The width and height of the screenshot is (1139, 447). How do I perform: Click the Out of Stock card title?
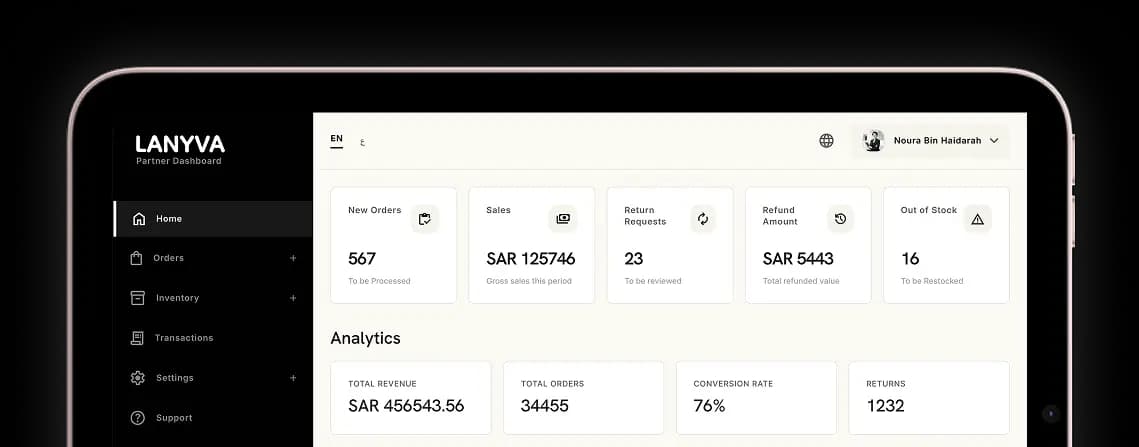[x=928, y=210]
